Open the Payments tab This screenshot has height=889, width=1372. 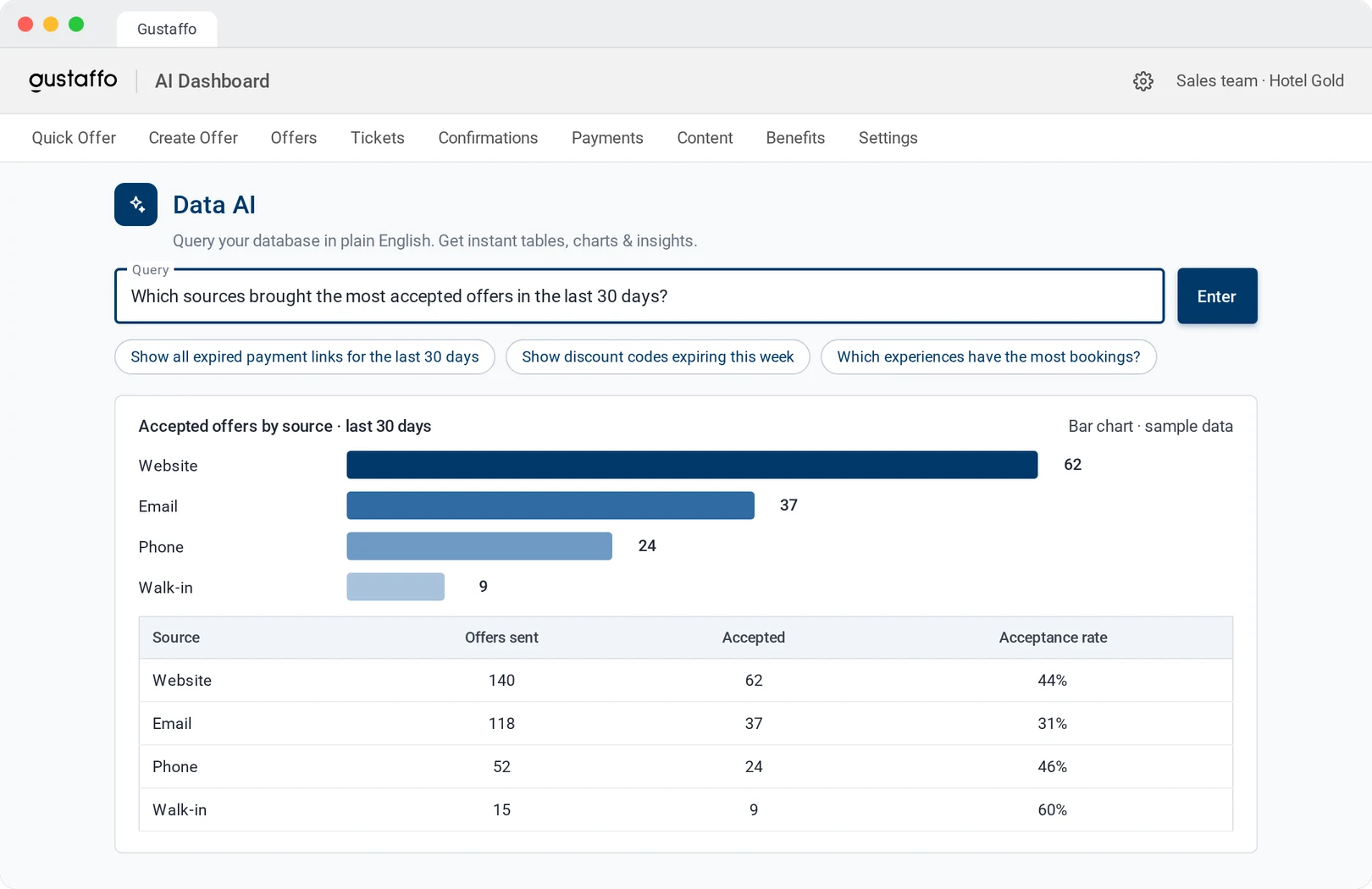(x=607, y=138)
